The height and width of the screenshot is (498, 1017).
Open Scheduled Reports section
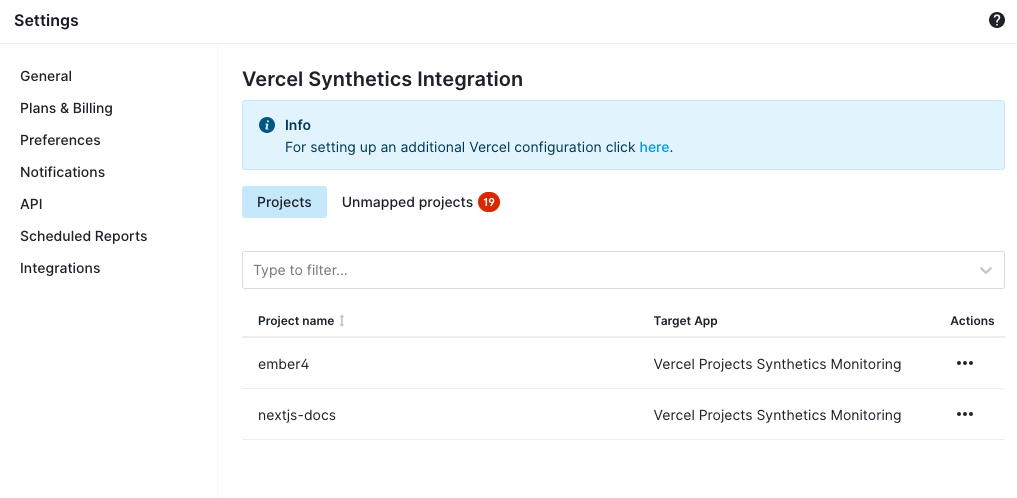tap(84, 236)
